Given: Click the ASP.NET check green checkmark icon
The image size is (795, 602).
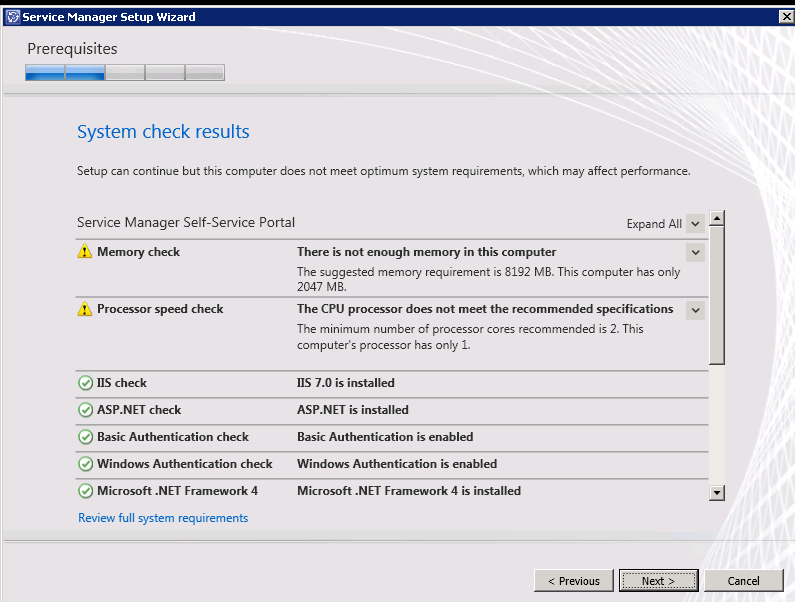Looking at the screenshot, I should coord(85,410).
